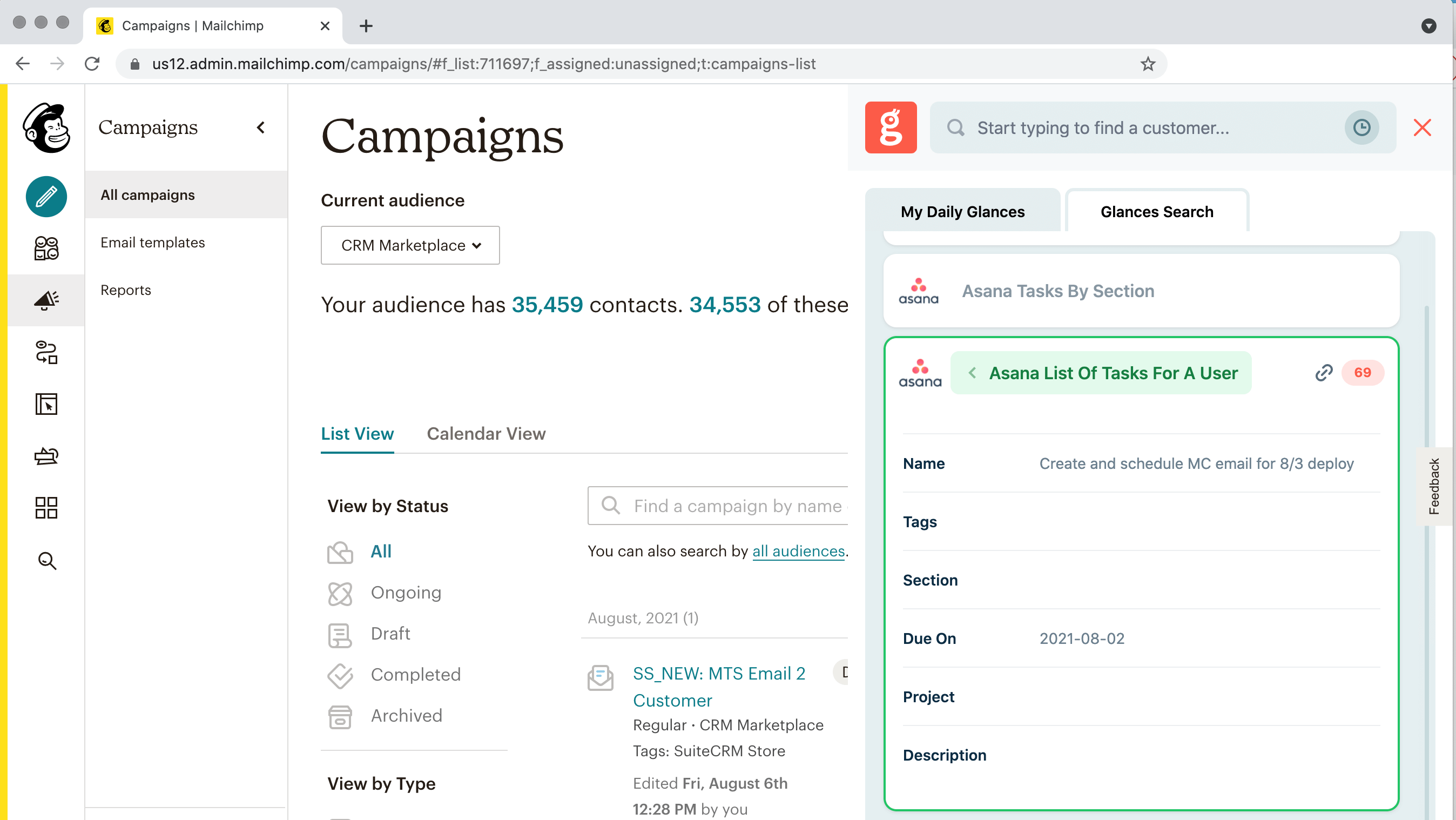Open a new browser tab
The image size is (1456, 820).
(366, 25)
